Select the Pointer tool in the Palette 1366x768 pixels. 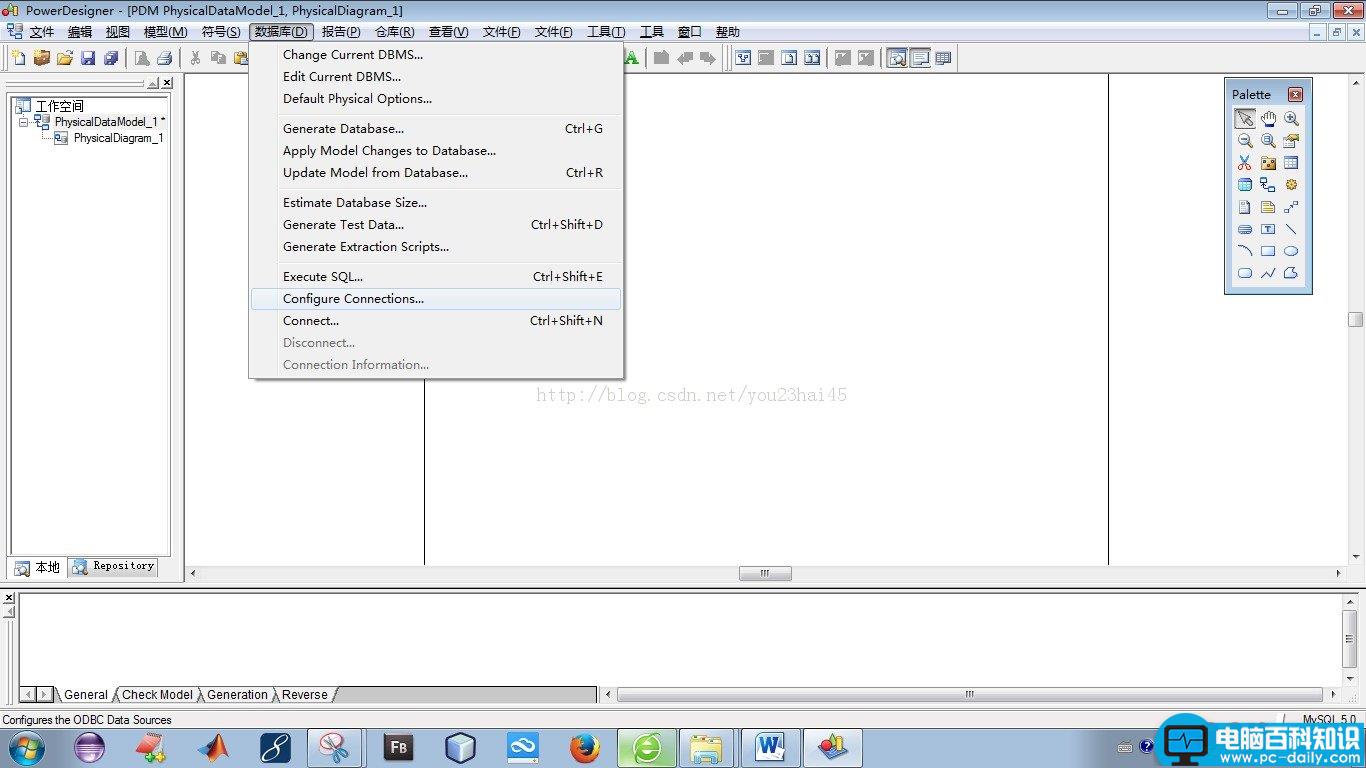1244,118
